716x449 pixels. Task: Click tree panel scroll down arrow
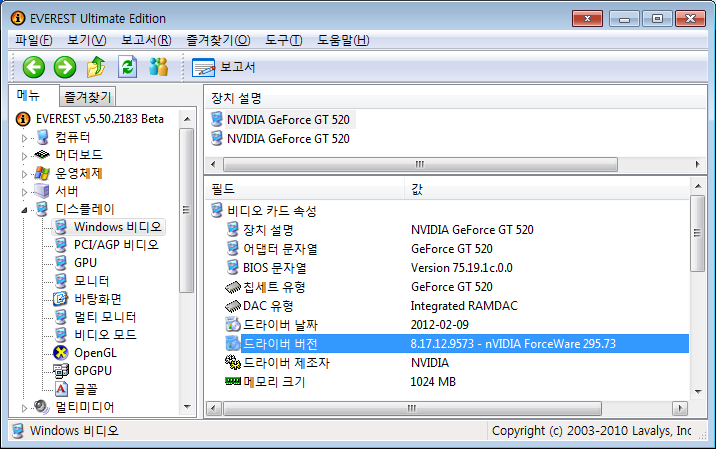[187, 407]
